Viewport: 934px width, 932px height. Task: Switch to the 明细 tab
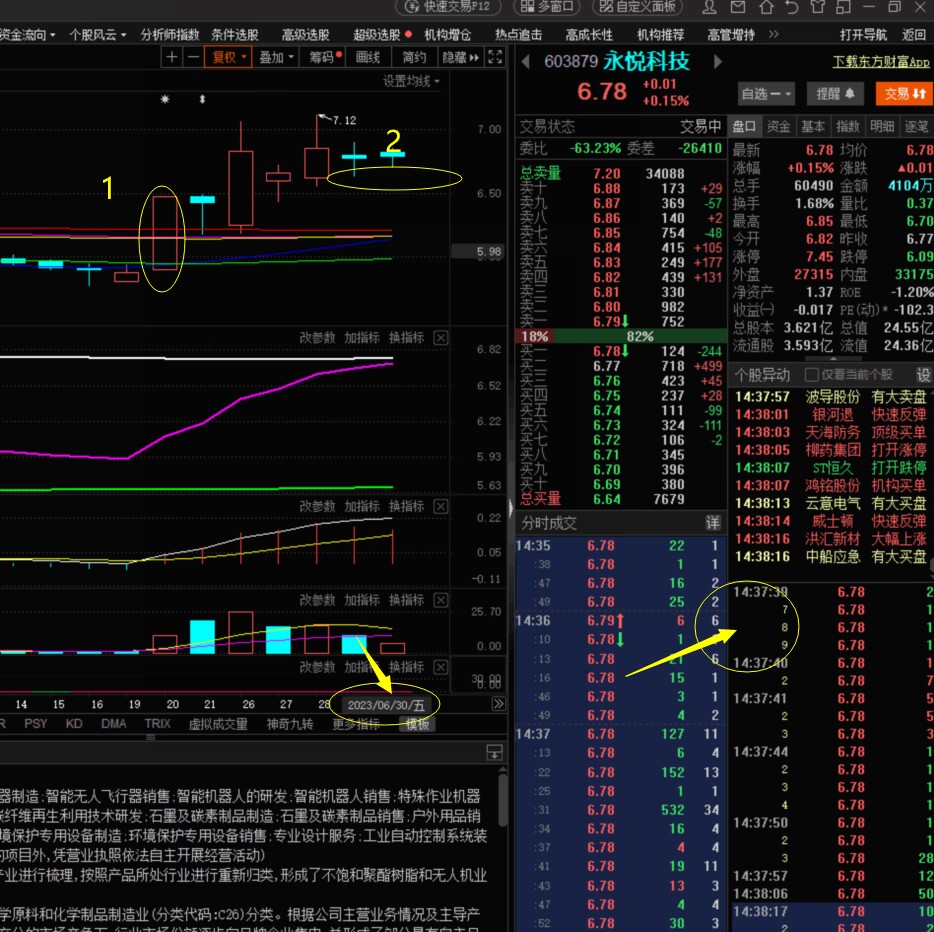[x=882, y=126]
